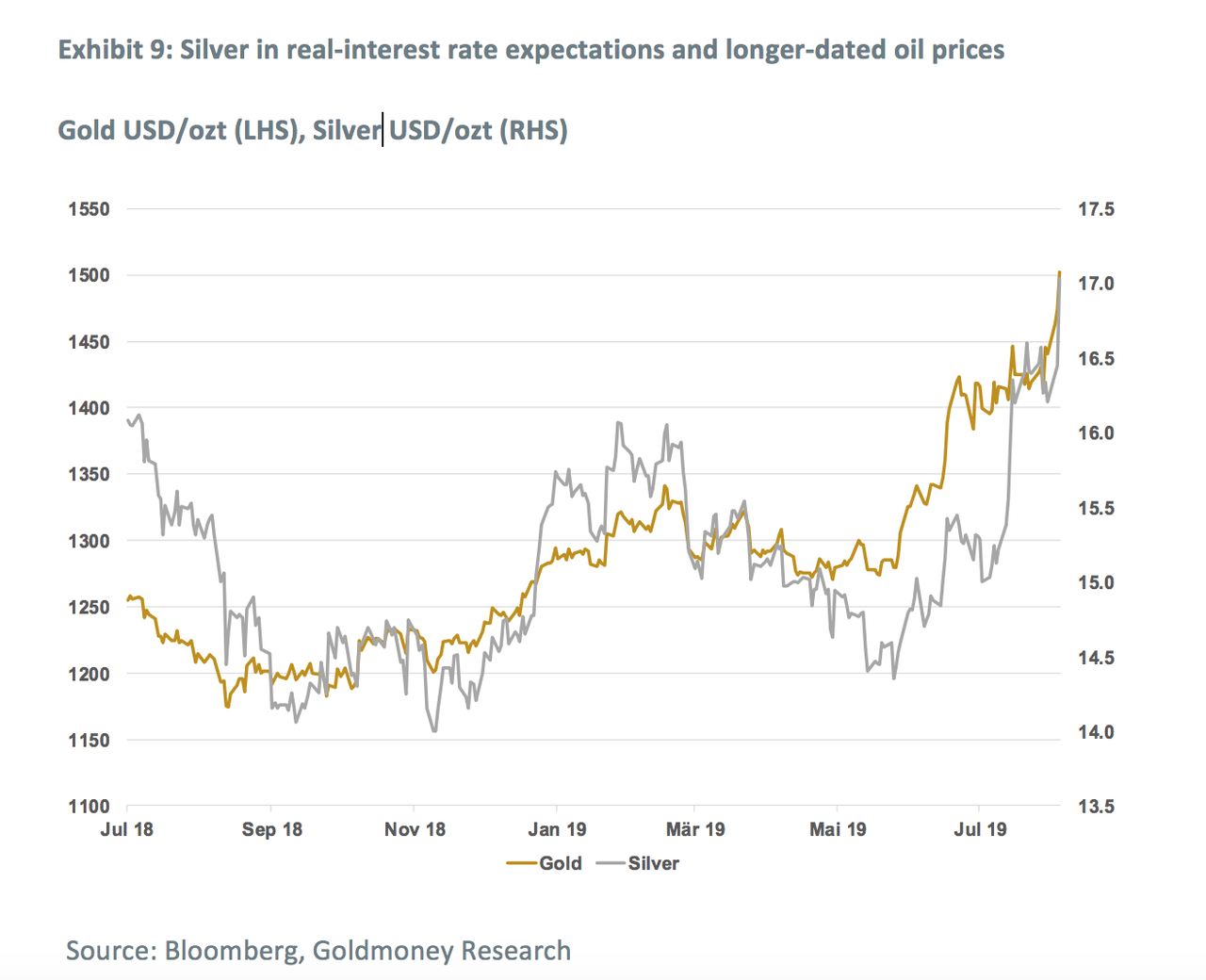
Task: Select the Silver legend label
Action: tap(654, 863)
